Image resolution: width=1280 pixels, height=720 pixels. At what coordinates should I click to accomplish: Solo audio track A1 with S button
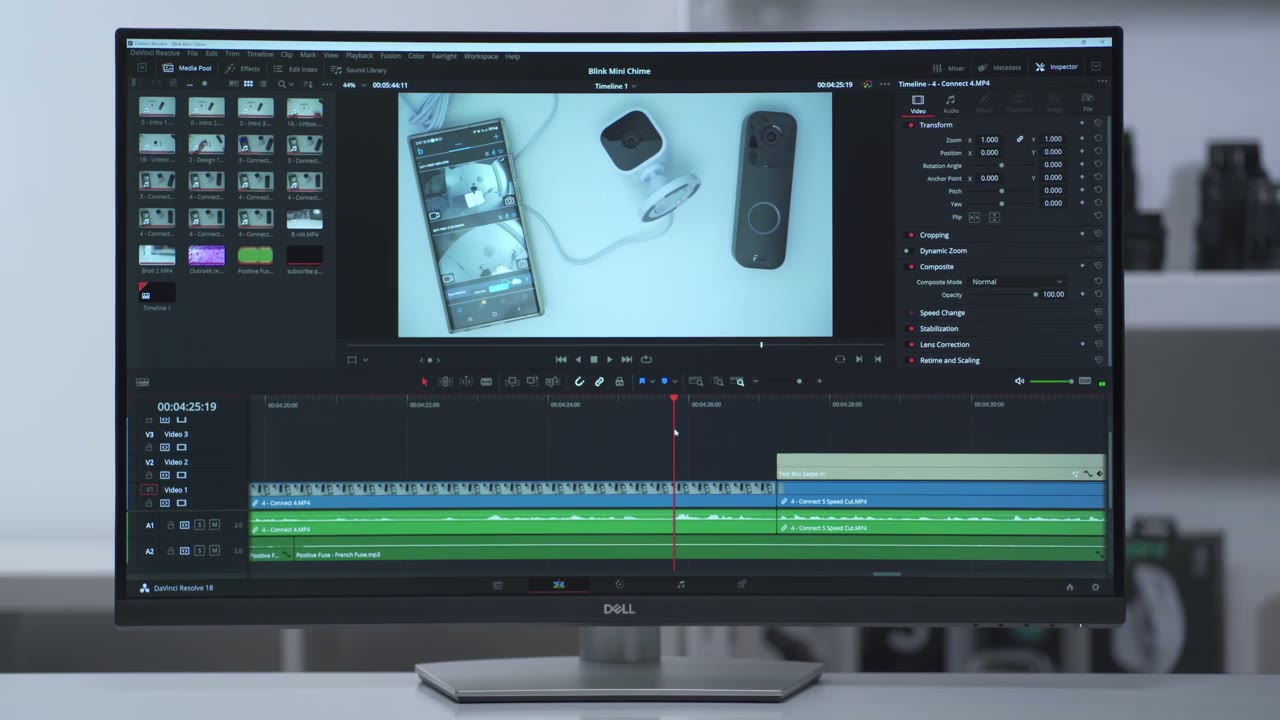tap(199, 525)
